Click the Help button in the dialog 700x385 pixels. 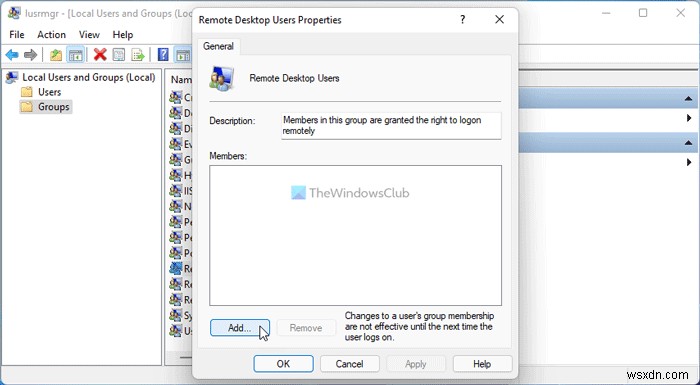coord(482,364)
